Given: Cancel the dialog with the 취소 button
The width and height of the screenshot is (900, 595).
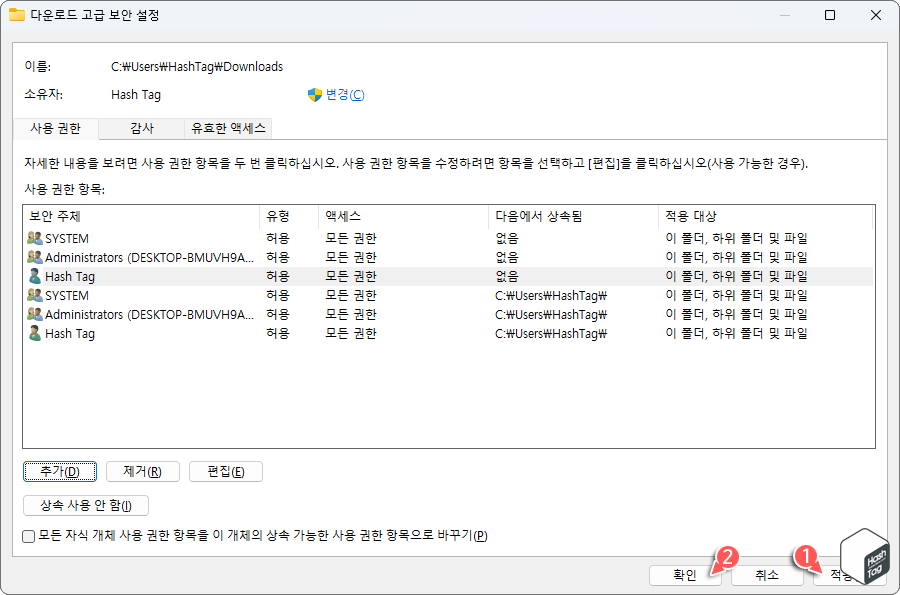Looking at the screenshot, I should coord(766,575).
